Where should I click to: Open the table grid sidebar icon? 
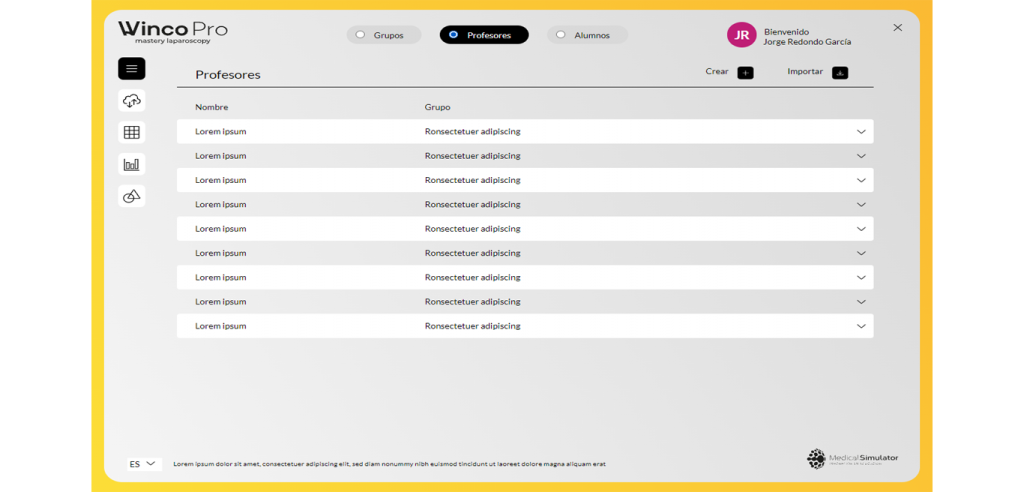(132, 133)
